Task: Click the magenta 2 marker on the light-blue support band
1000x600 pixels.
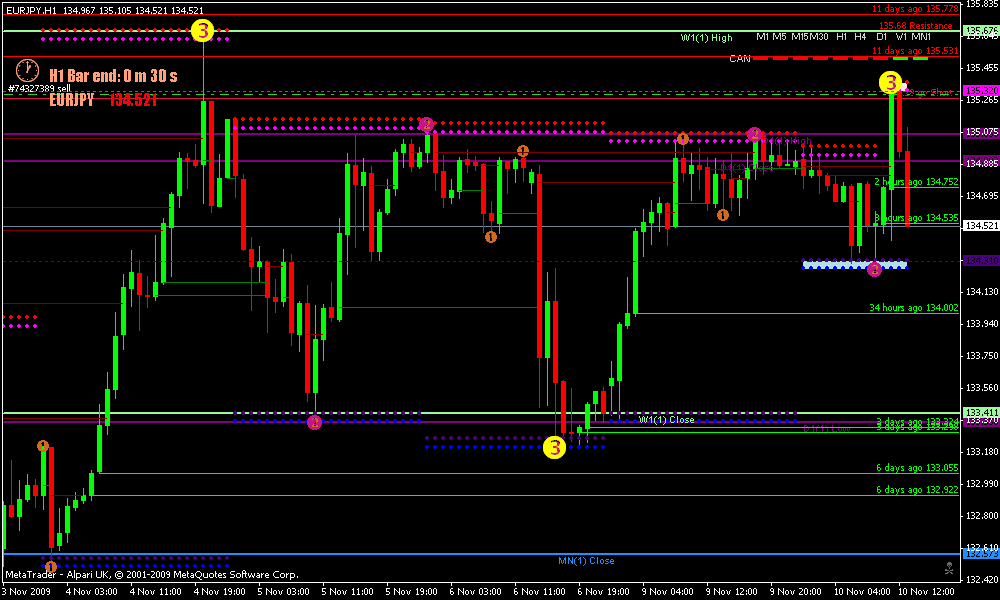Action: (x=874, y=269)
